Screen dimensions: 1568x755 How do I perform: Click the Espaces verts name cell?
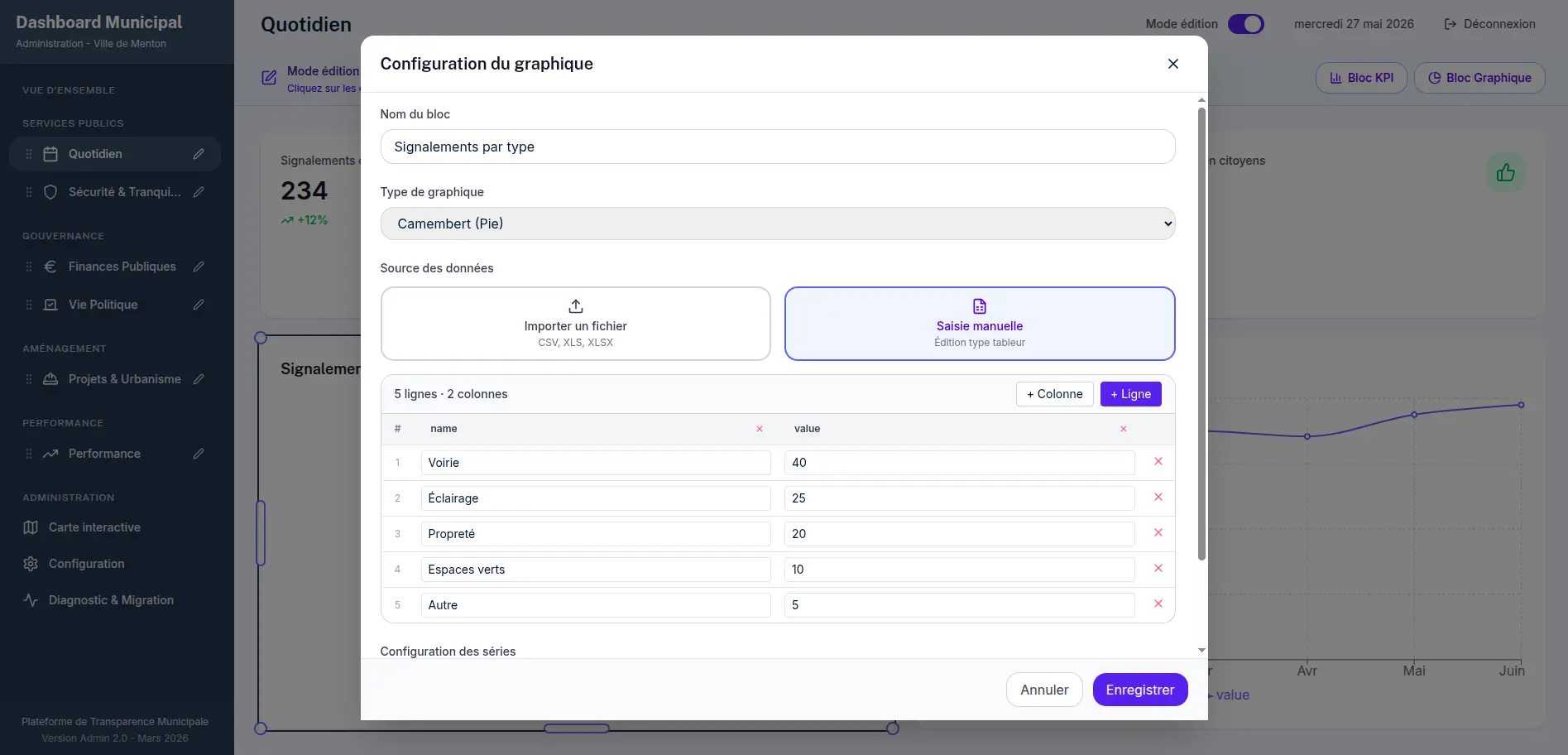pyautogui.click(x=596, y=570)
